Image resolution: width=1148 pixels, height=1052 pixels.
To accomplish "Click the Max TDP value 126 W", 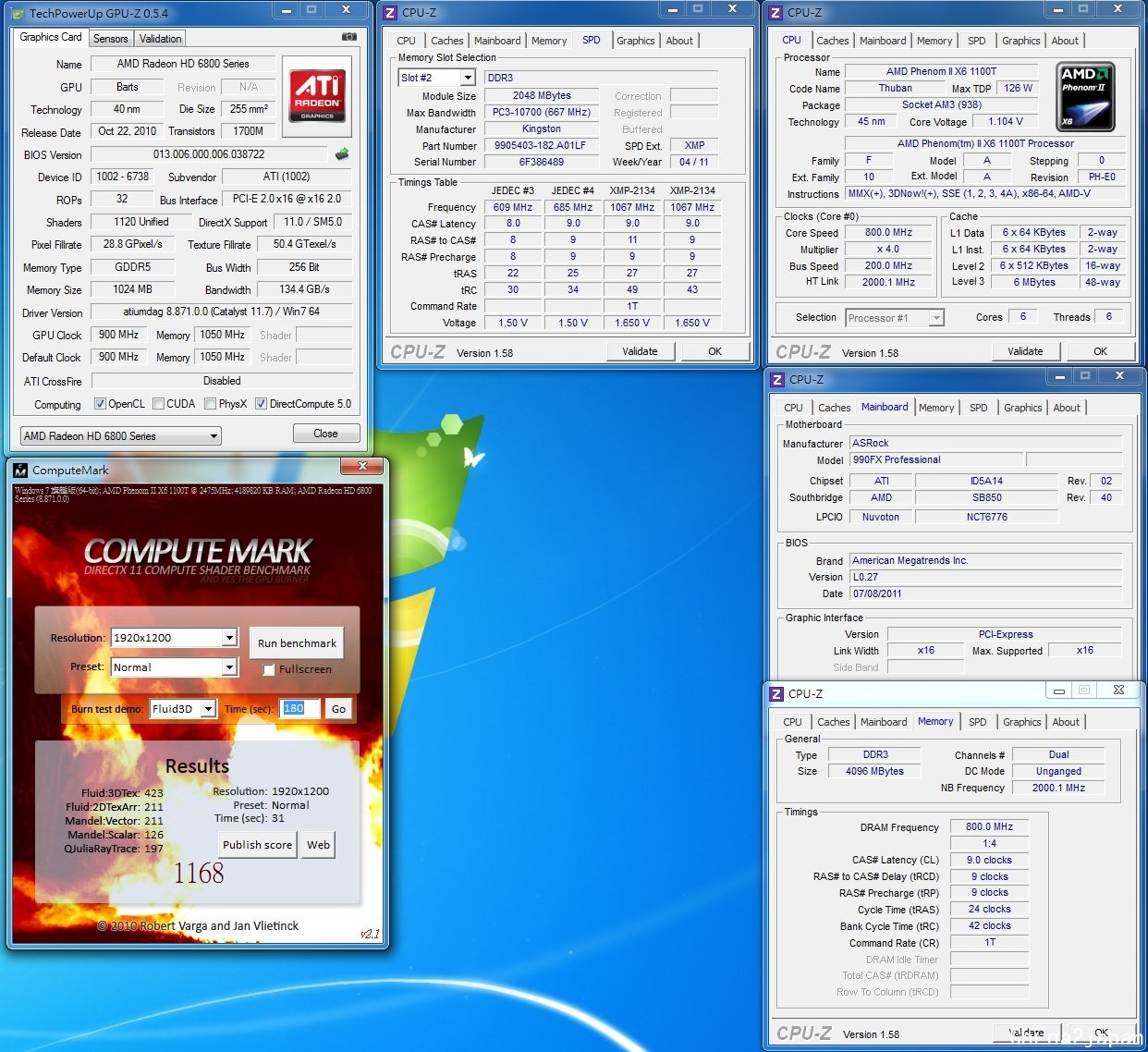I will point(1018,88).
